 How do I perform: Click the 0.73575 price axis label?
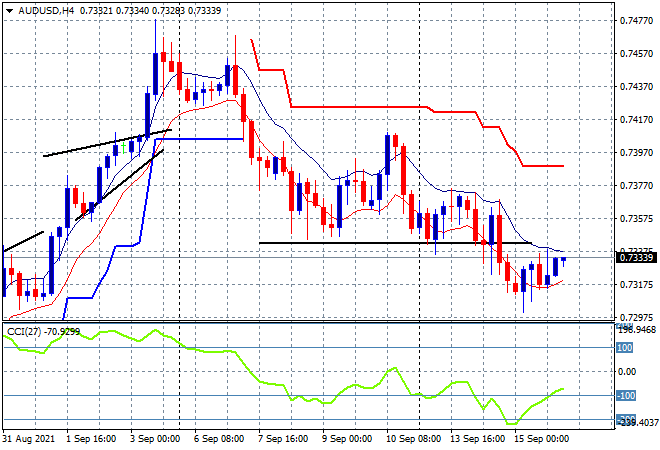tap(636, 218)
